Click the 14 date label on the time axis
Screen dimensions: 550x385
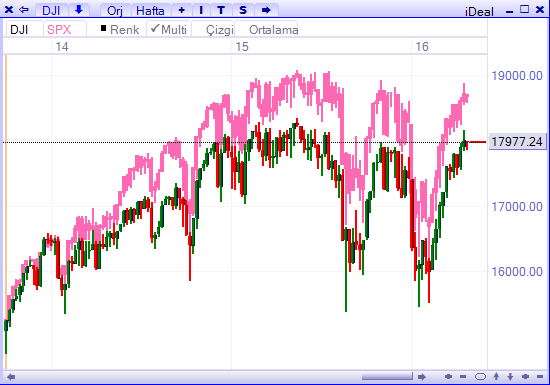(62, 47)
